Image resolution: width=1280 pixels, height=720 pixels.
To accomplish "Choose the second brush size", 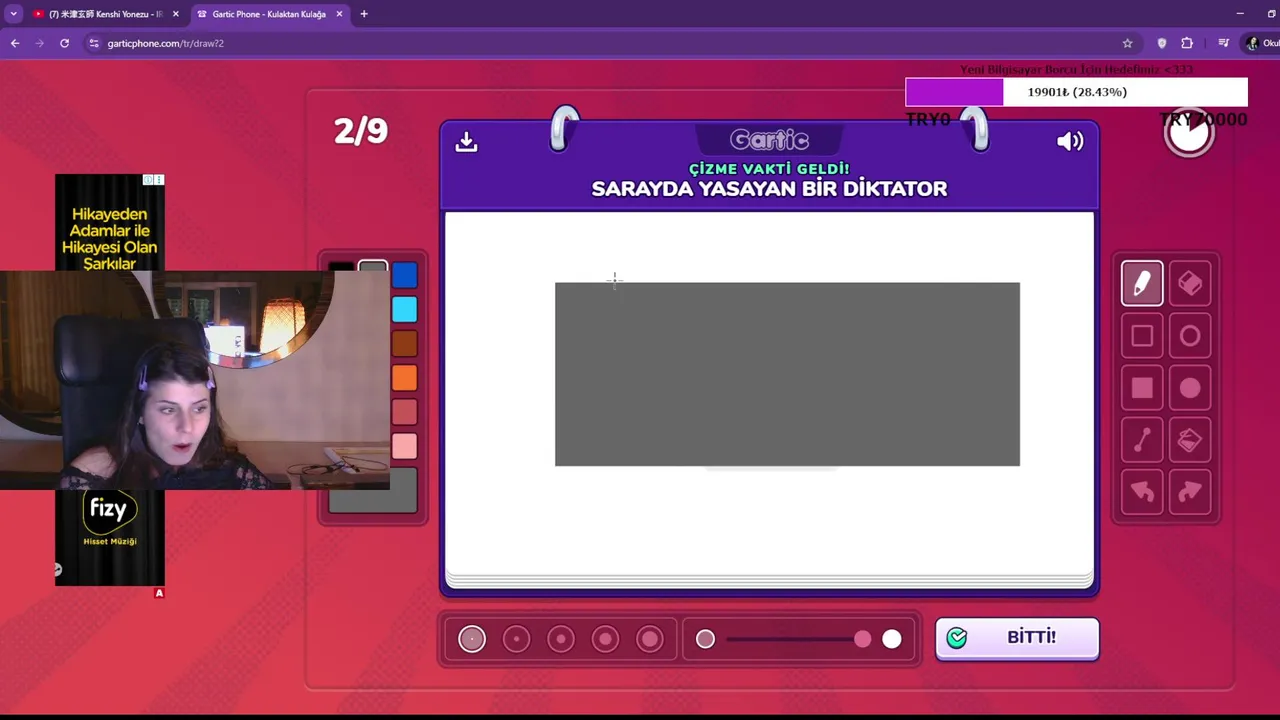I will pyautogui.click(x=516, y=639).
